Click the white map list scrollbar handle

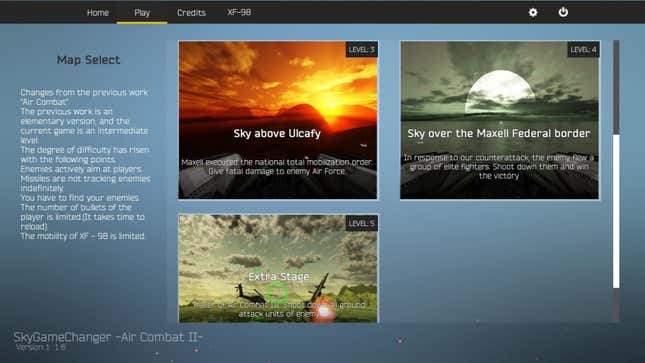coord(616,211)
